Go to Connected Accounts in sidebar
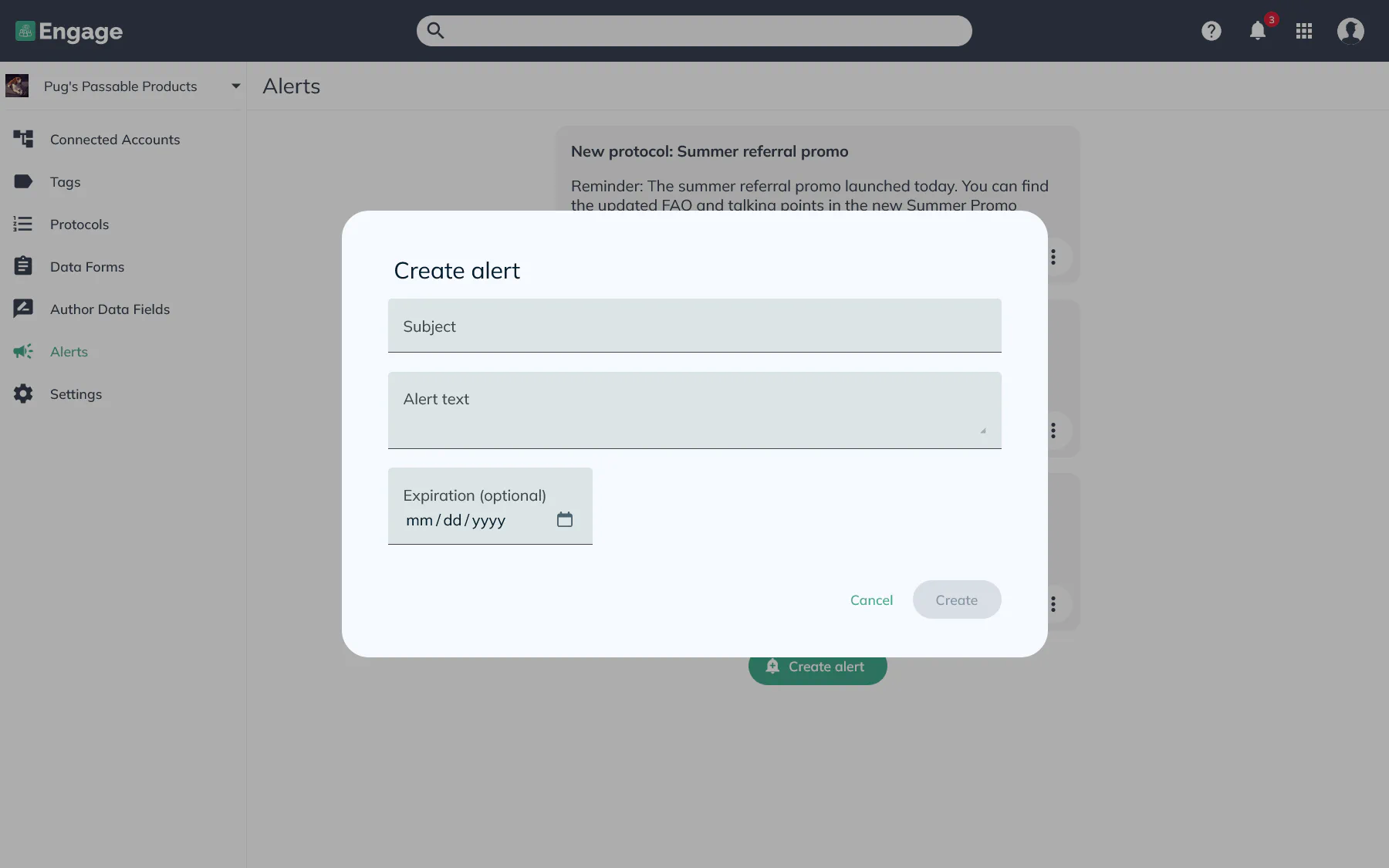This screenshot has height=868, width=1389. pos(114,140)
